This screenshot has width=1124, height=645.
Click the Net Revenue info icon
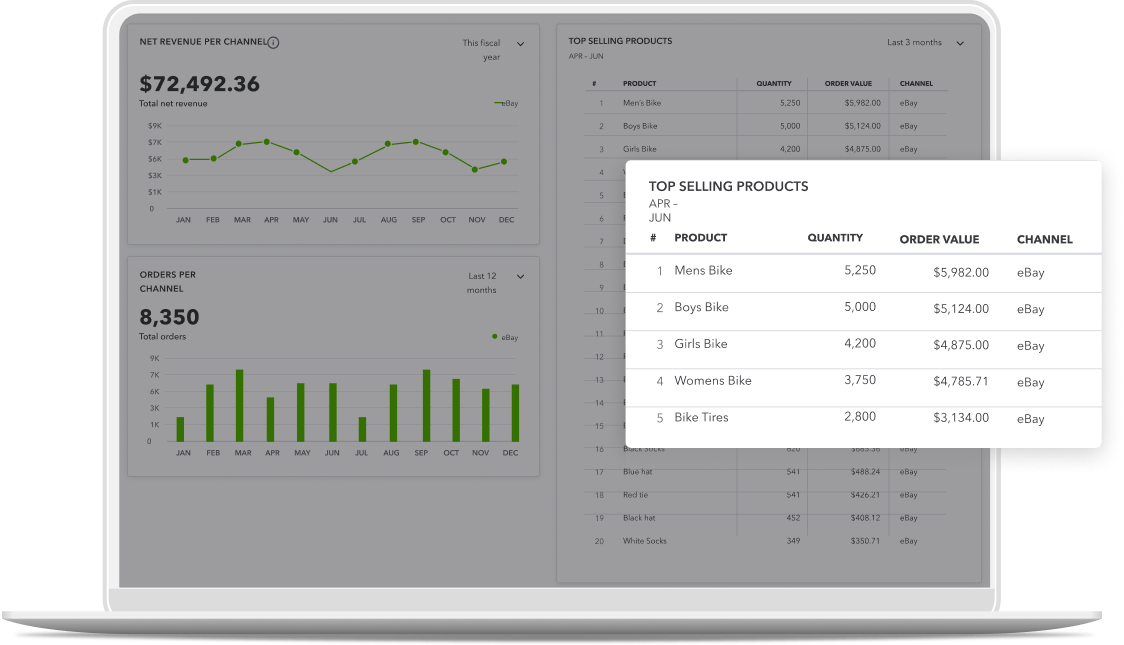point(274,43)
